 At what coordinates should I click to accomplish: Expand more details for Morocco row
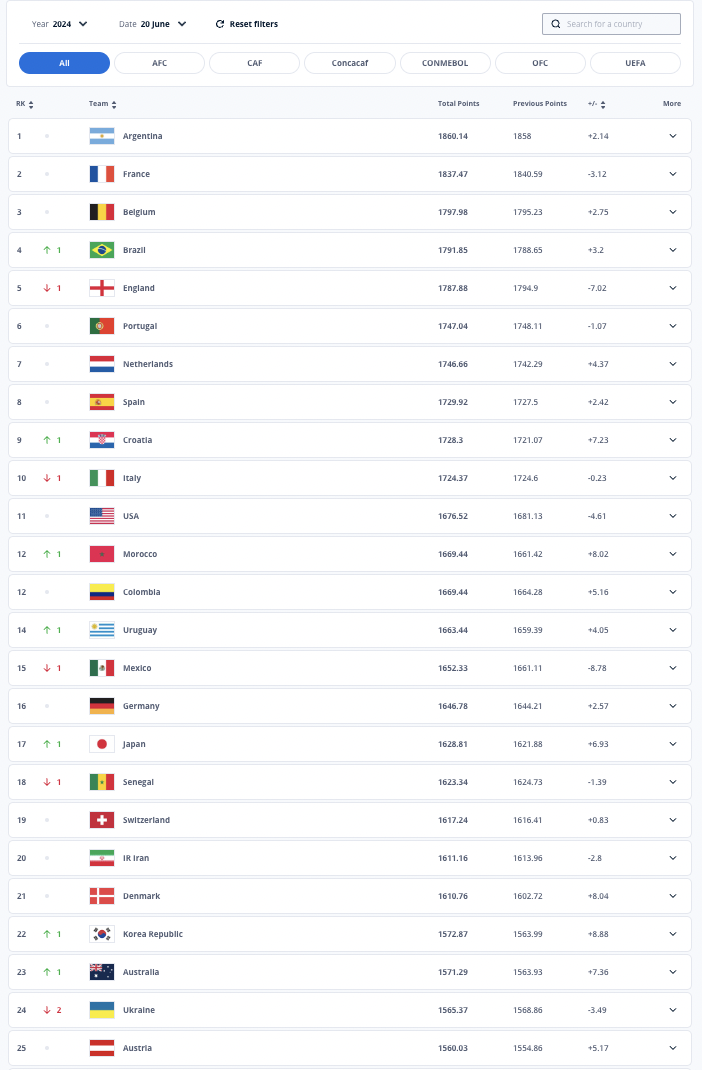pos(673,554)
